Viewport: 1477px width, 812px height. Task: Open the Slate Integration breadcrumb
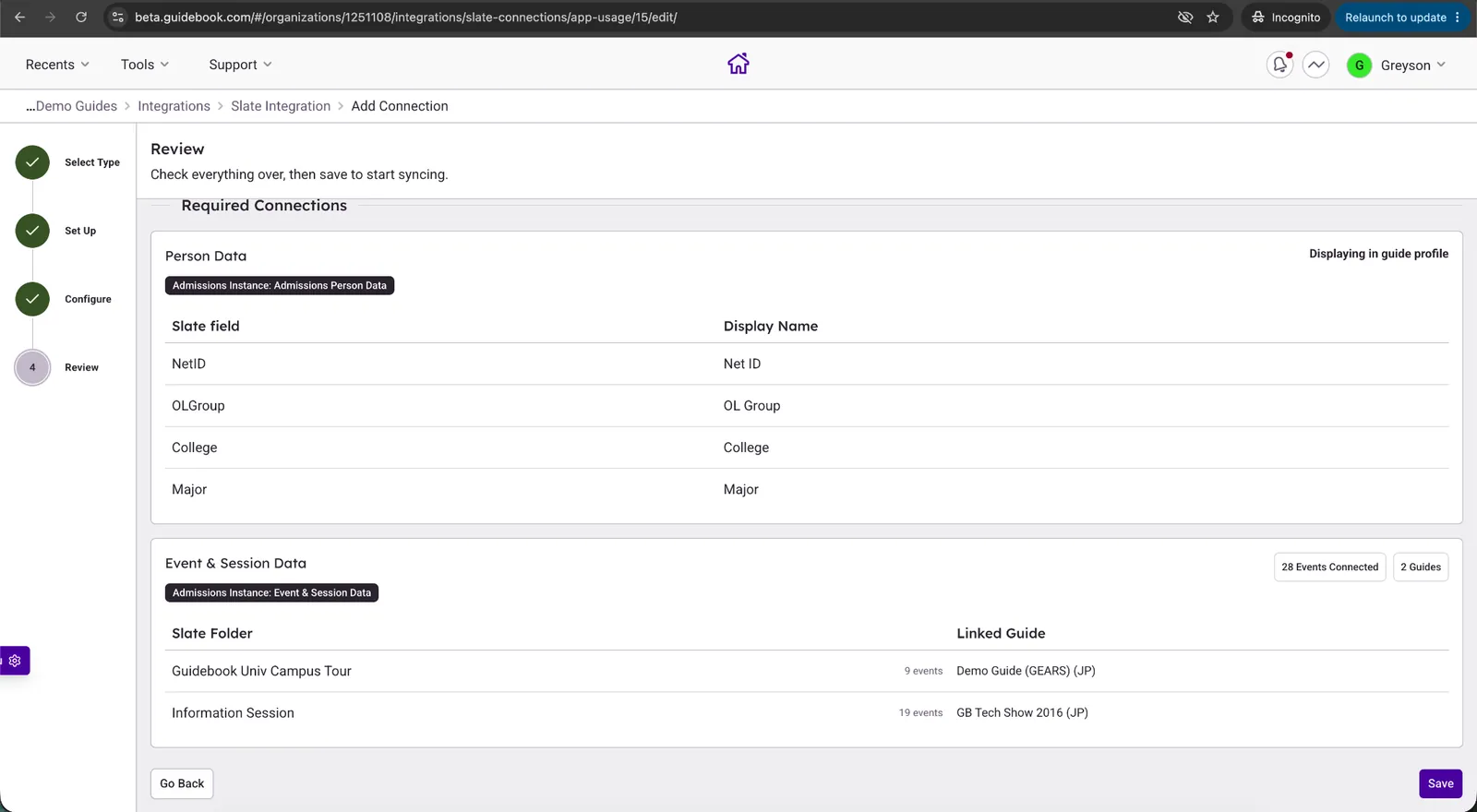pyautogui.click(x=281, y=106)
